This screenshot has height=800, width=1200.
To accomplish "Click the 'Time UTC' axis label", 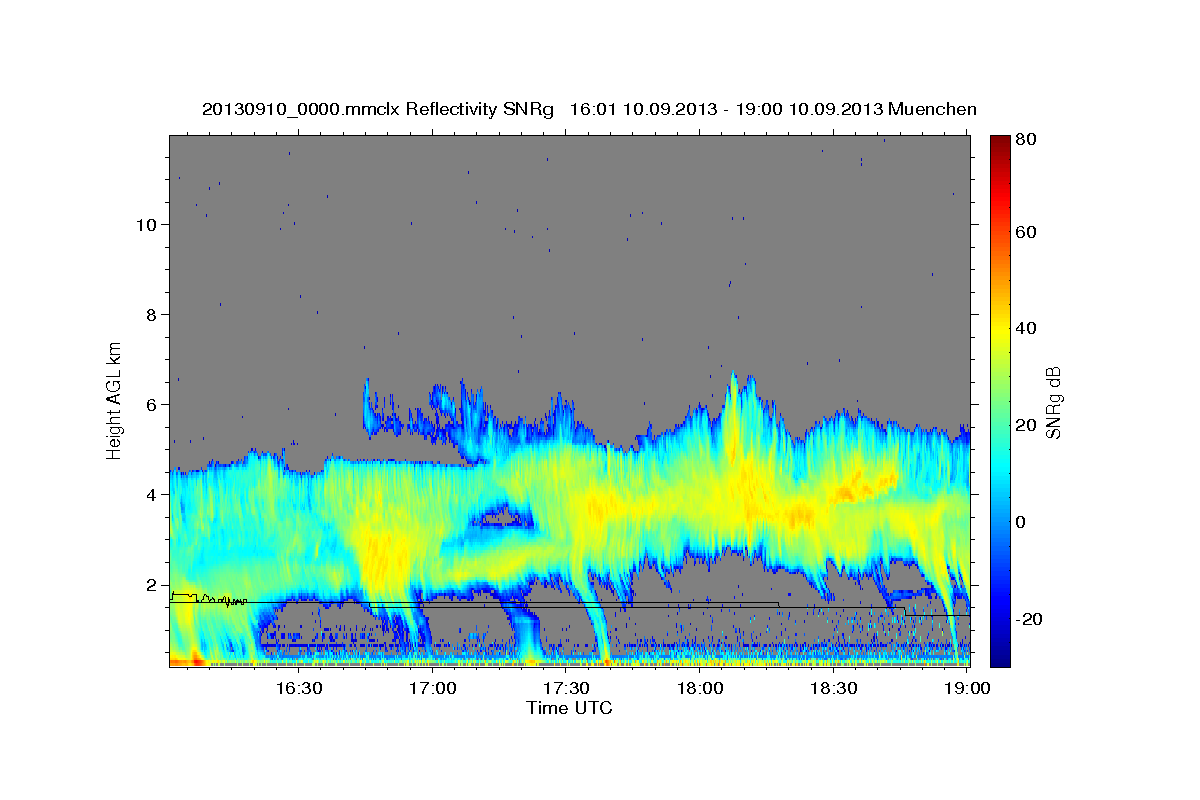I will (569, 709).
